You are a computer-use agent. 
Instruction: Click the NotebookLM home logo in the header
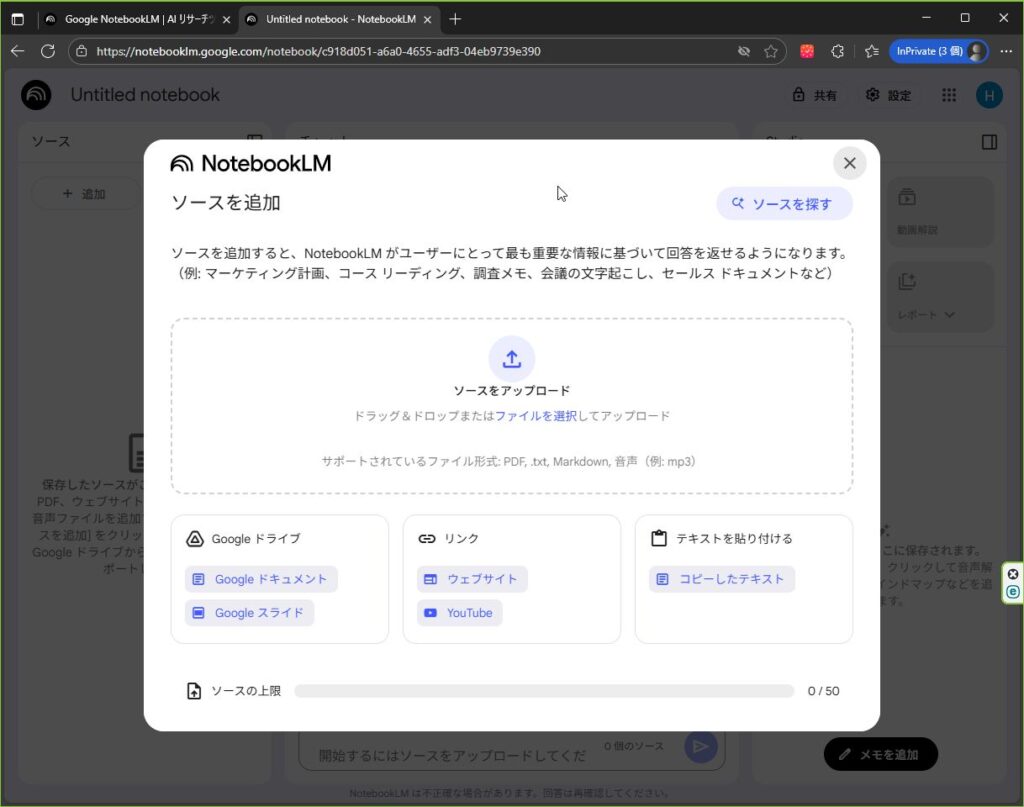(36, 95)
